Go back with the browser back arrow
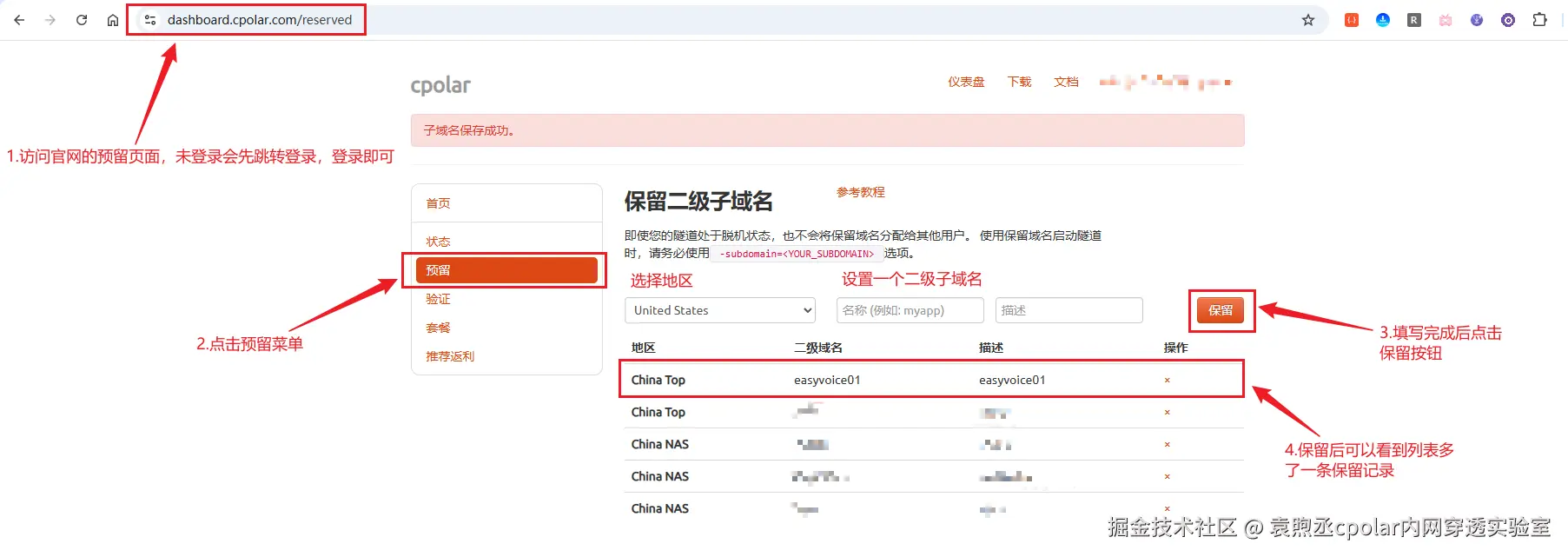The image size is (1568, 557). click(x=19, y=20)
